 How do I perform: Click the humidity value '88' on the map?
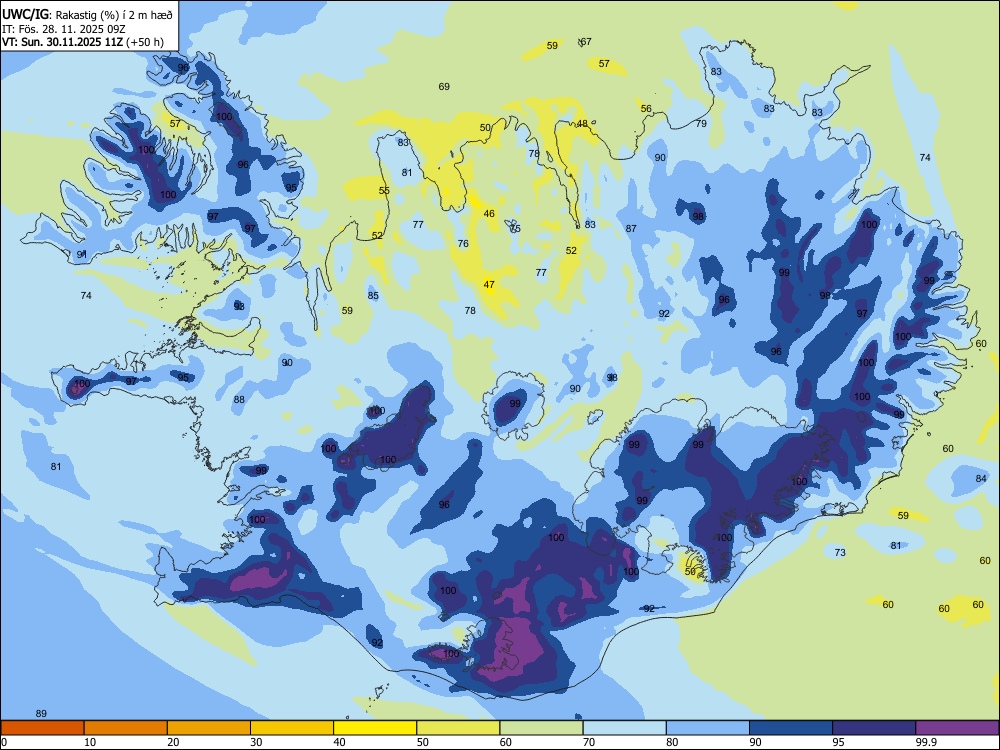pyautogui.click(x=239, y=400)
